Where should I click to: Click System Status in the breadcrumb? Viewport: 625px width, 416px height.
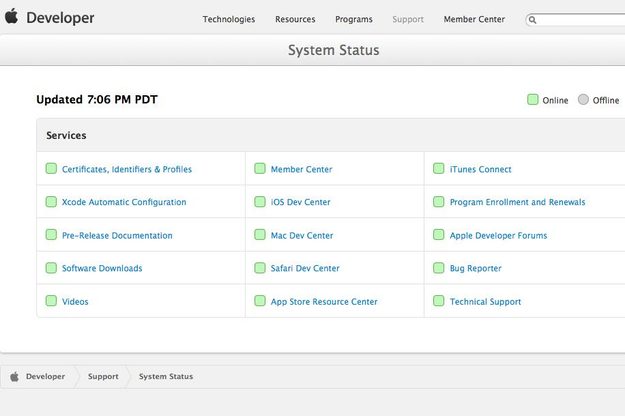[166, 377]
